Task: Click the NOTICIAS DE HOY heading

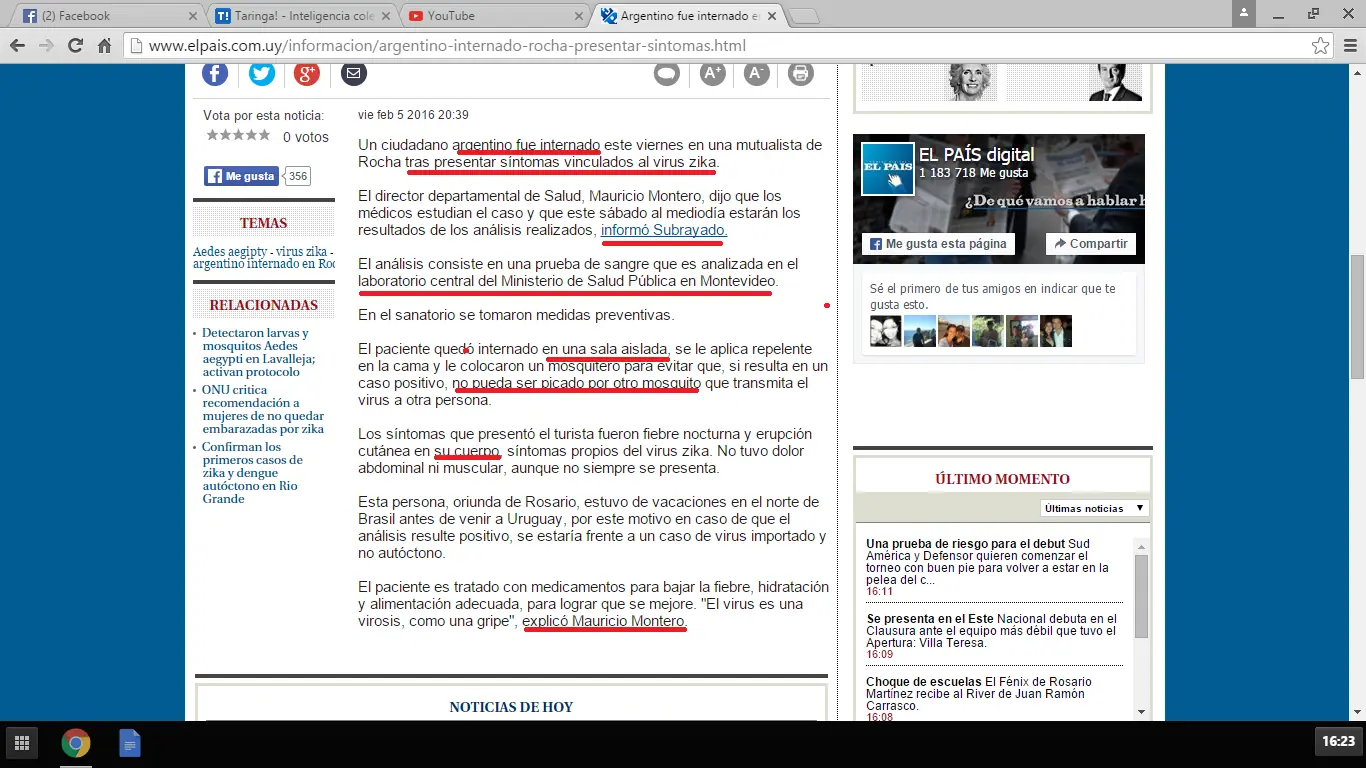Action: [x=511, y=707]
